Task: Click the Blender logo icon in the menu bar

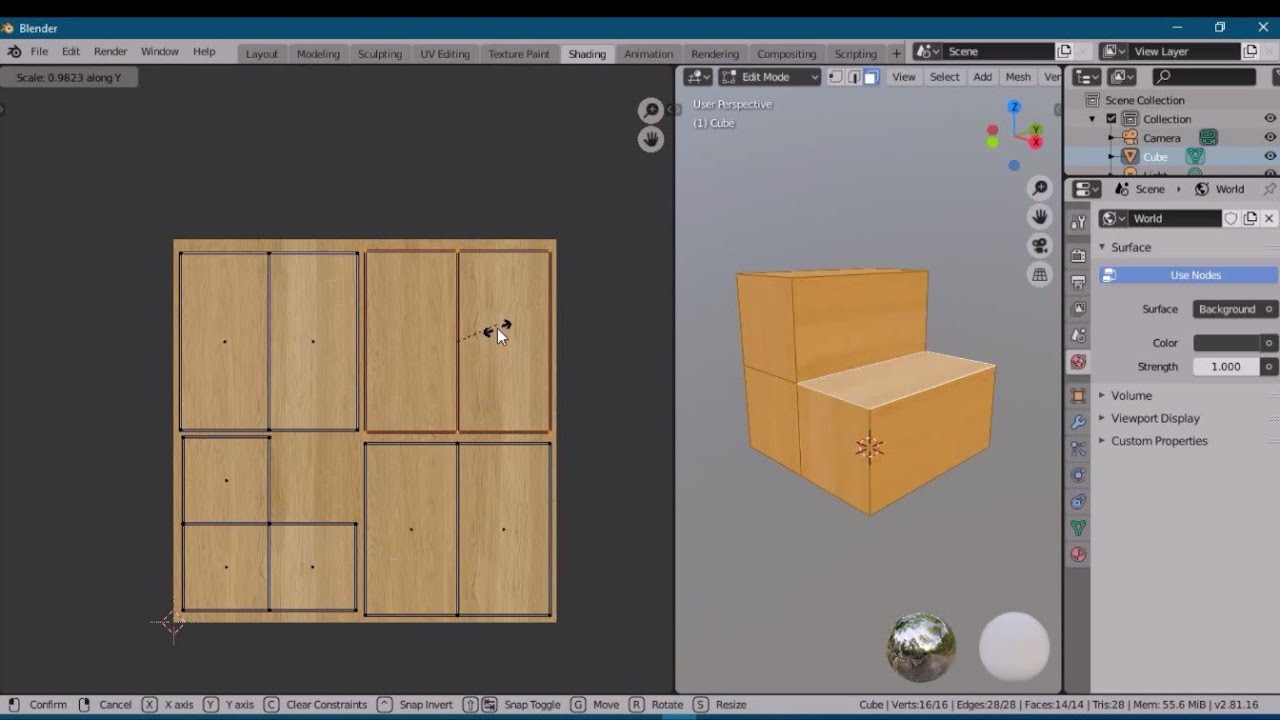Action: (x=14, y=52)
